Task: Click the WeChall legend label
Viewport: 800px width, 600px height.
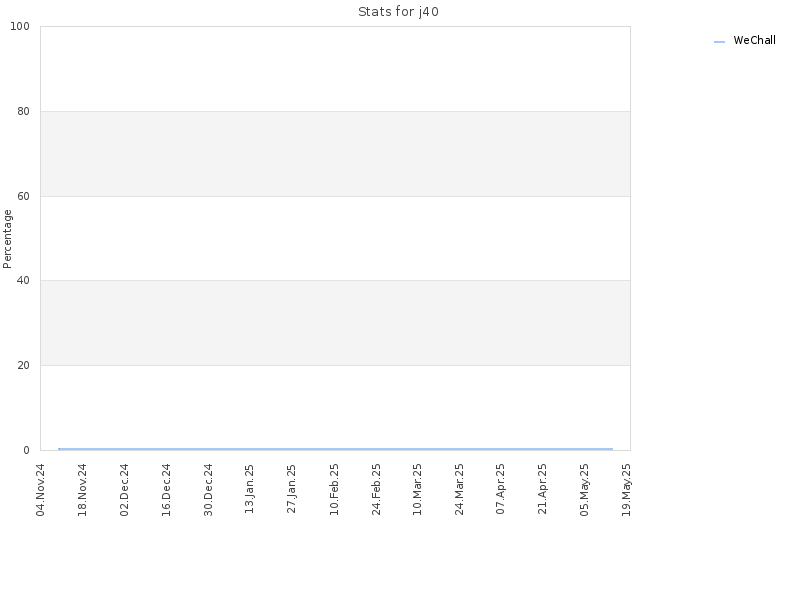Action: tap(754, 40)
